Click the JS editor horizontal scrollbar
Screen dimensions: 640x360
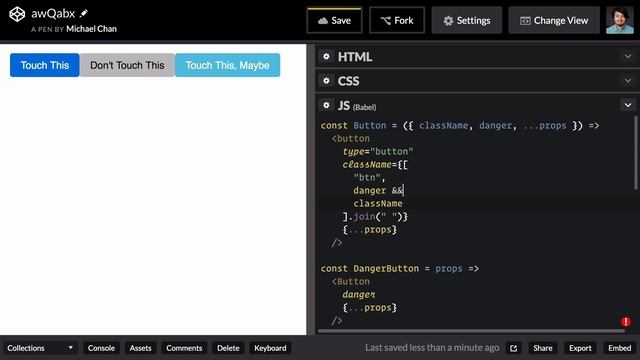[x=471, y=331]
